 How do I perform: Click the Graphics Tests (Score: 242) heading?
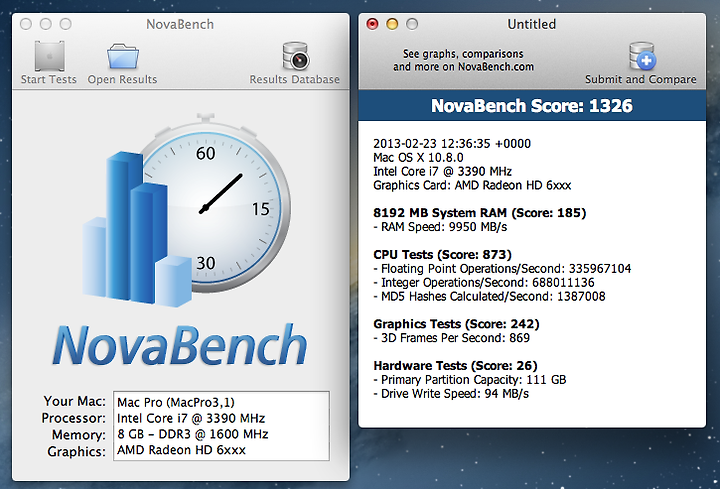pos(456,324)
